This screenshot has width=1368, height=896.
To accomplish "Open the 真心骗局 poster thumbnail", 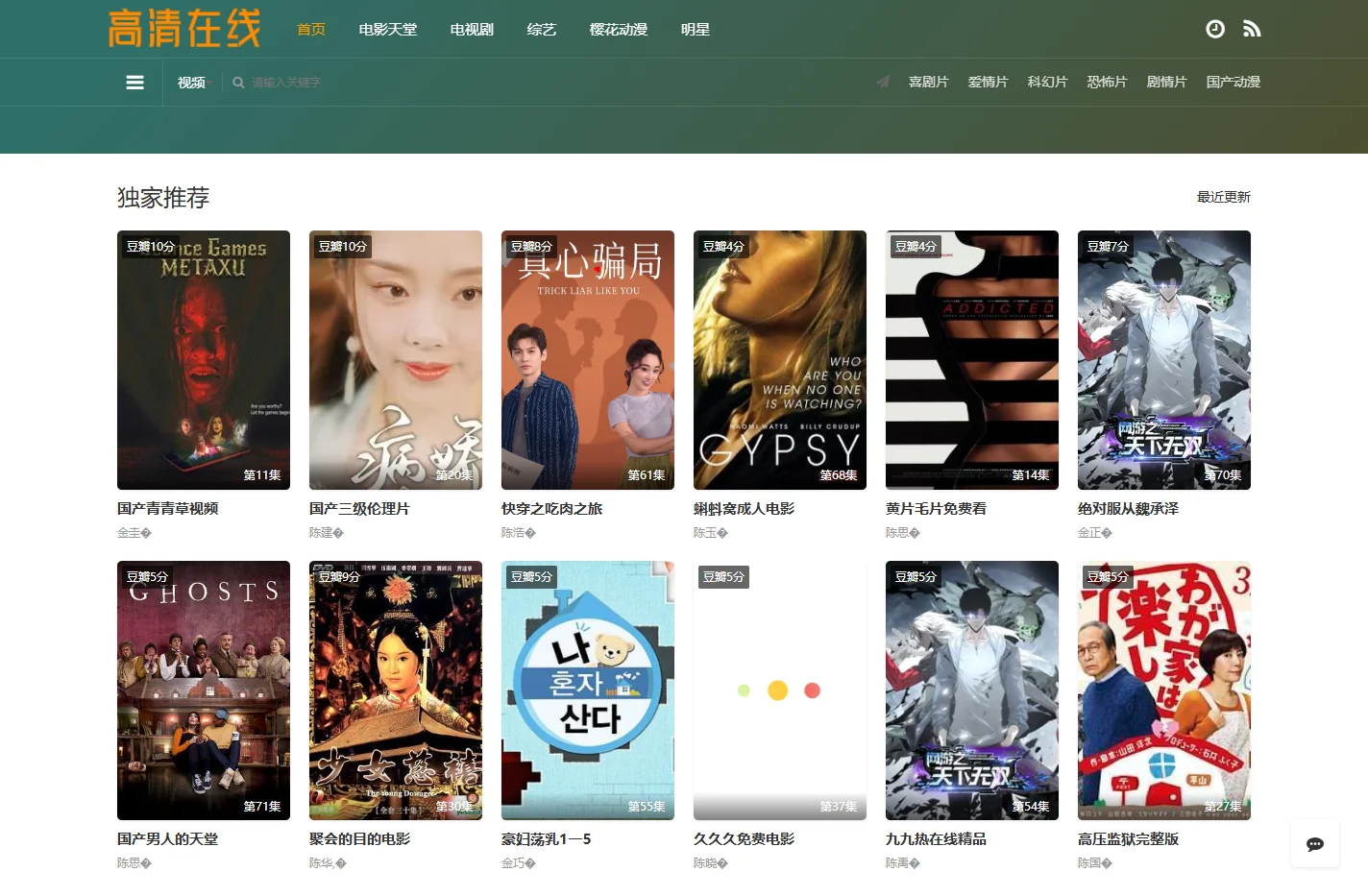I will tap(588, 360).
